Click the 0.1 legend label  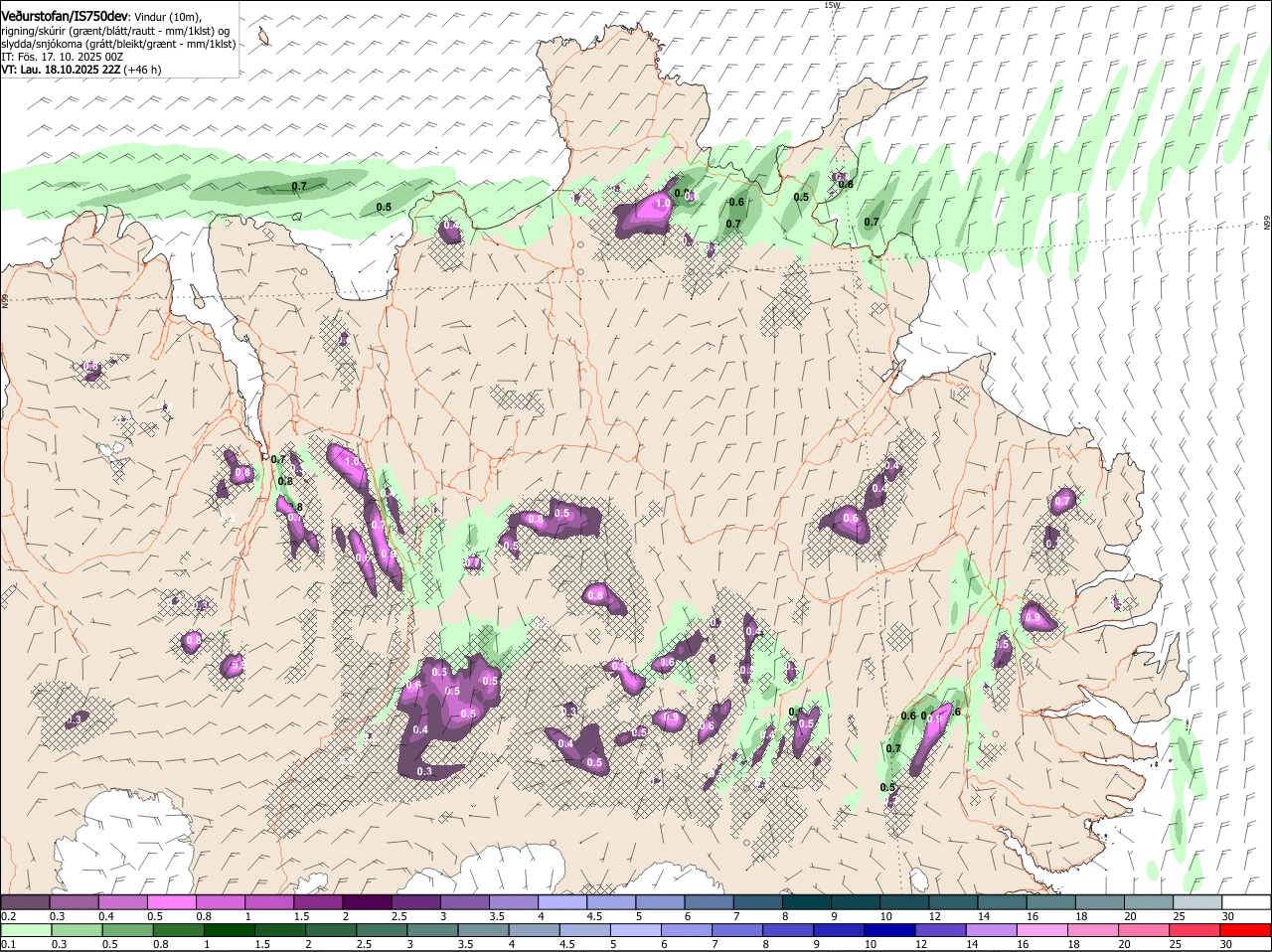pos(8,945)
